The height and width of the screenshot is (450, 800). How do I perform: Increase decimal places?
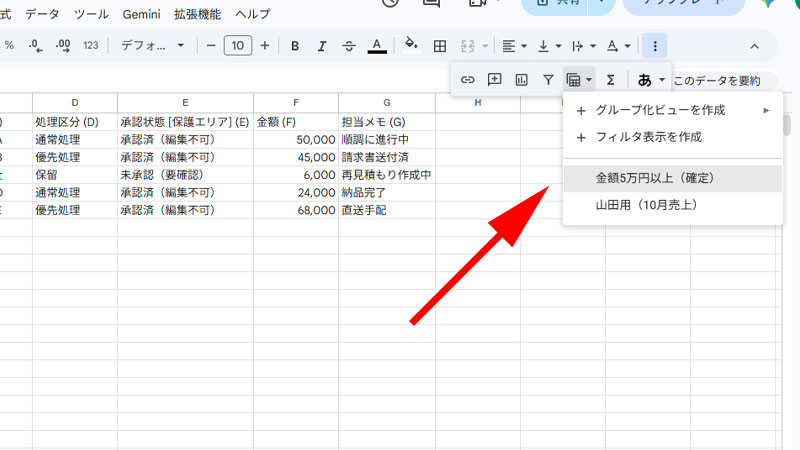63,46
